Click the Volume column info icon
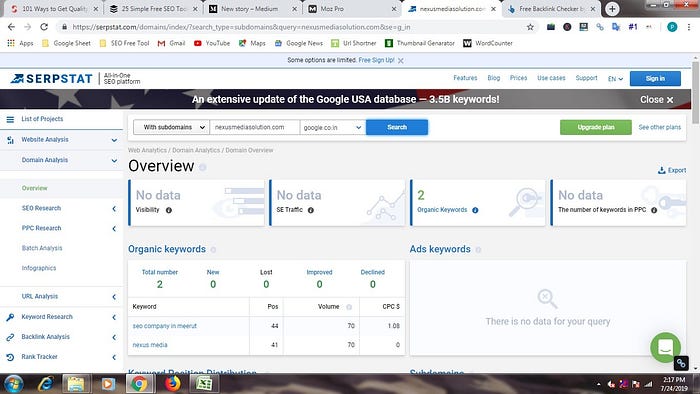 pyautogui.click(x=349, y=307)
